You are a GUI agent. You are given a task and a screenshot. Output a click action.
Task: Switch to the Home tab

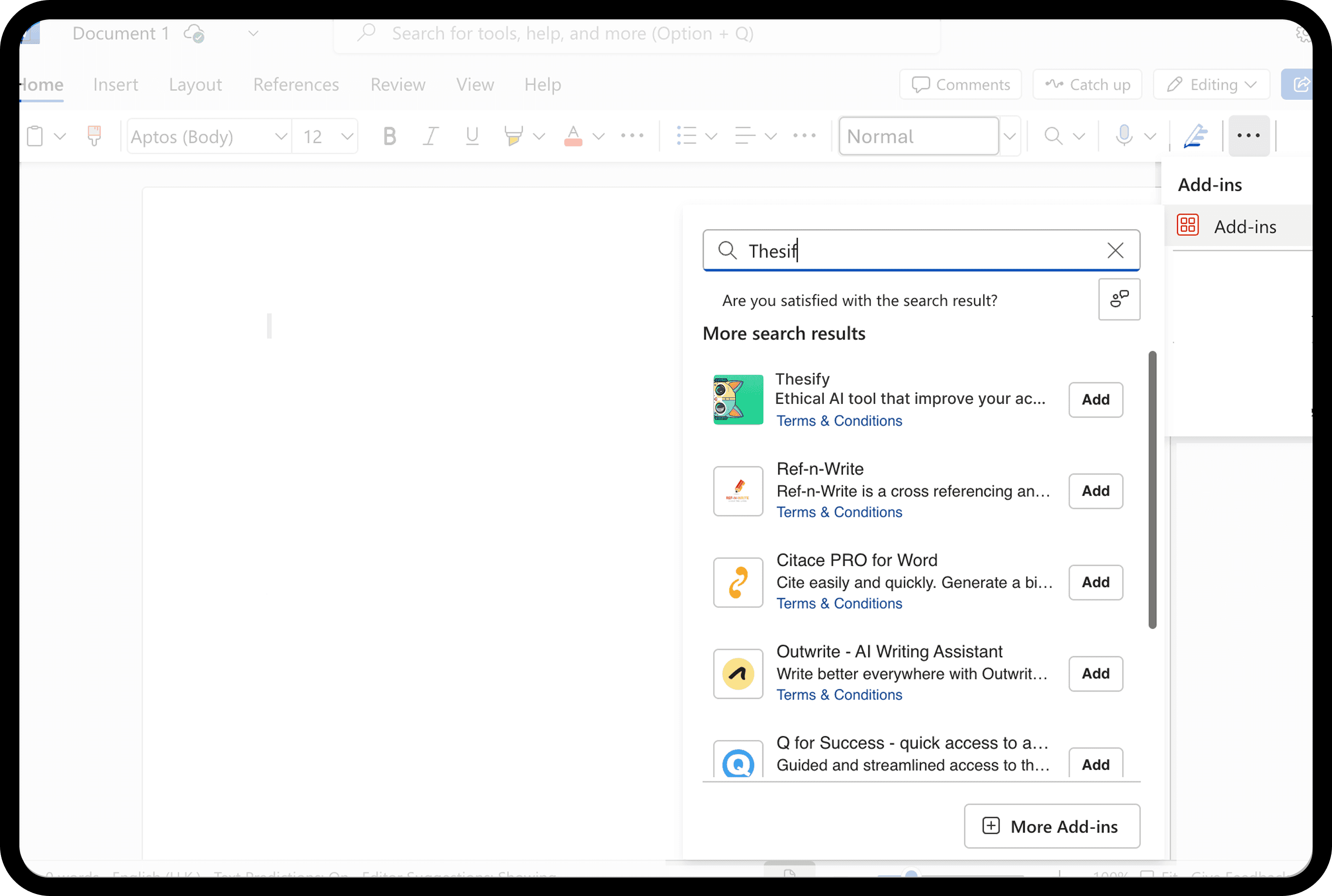pos(41,85)
